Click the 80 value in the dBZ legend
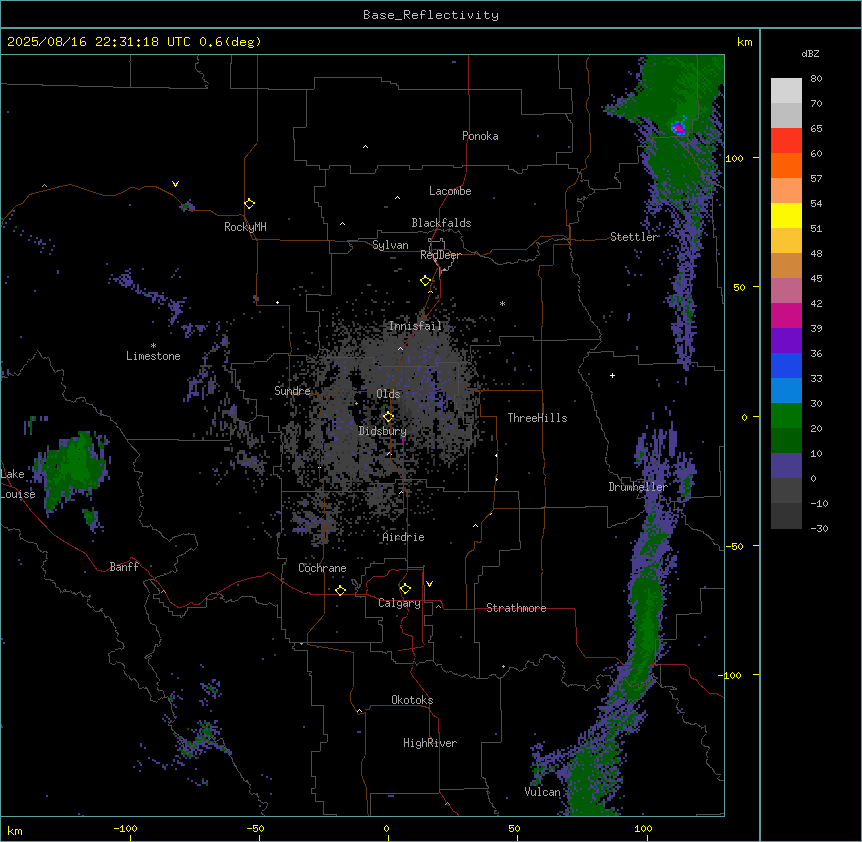The image size is (862, 842). point(816,79)
